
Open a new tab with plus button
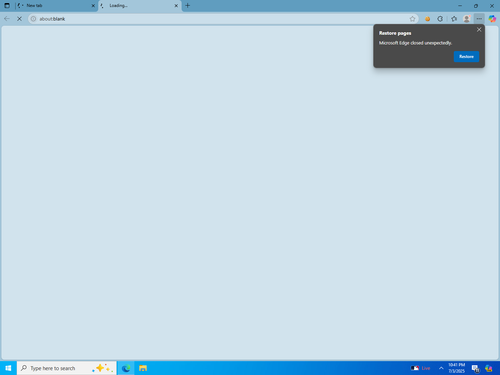coord(187,6)
